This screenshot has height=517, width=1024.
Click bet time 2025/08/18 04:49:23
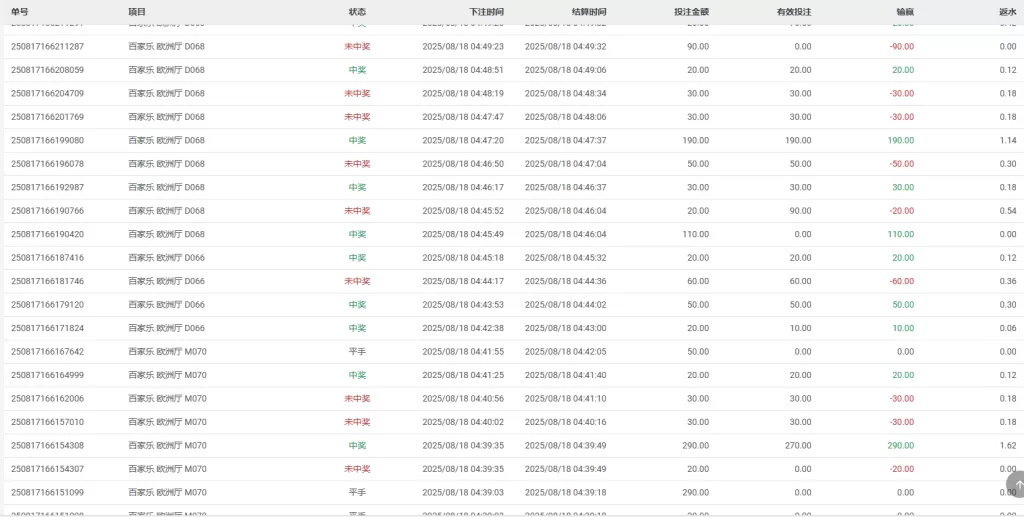click(463, 46)
